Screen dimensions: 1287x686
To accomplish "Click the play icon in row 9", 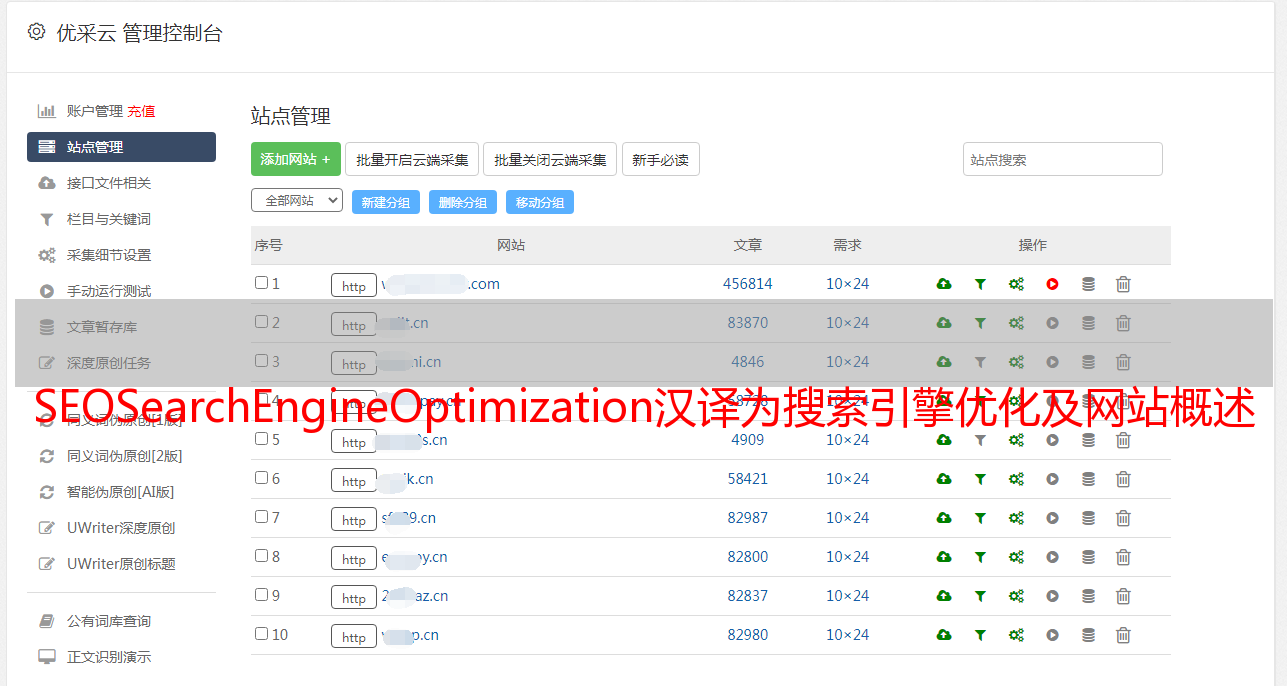I will point(1052,596).
